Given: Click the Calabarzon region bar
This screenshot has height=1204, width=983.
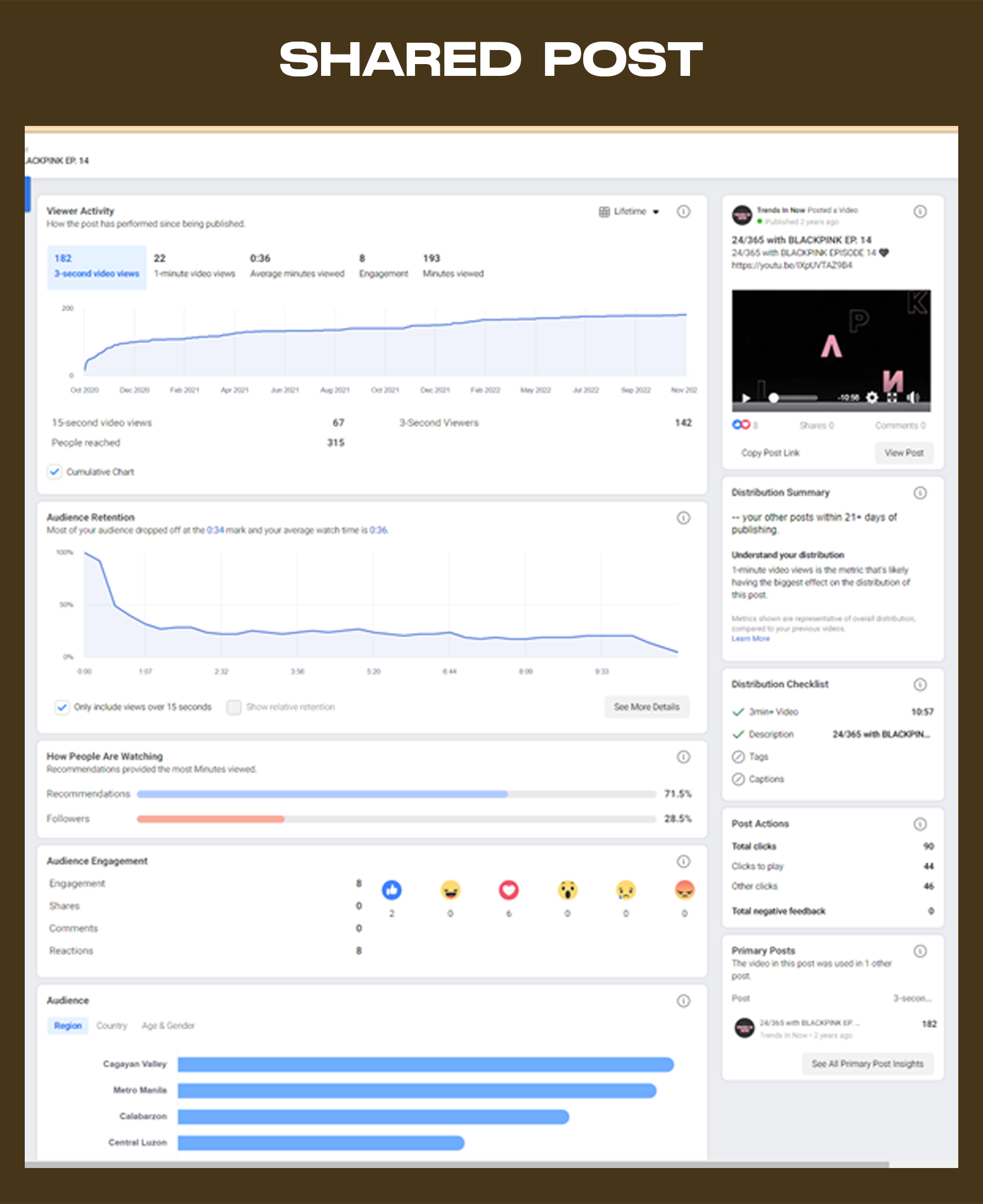Looking at the screenshot, I should tap(373, 1117).
